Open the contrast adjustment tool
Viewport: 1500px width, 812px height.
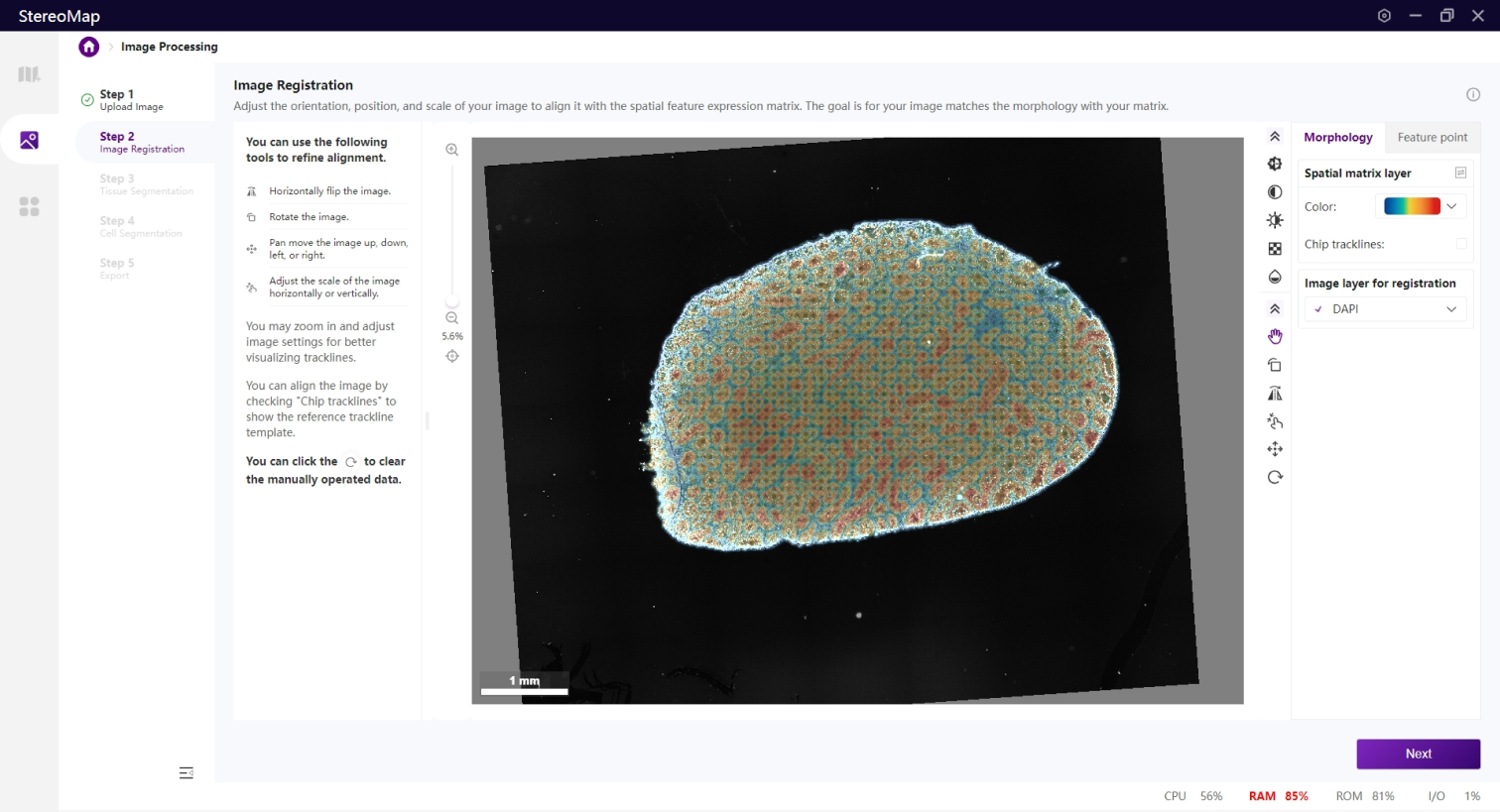pos(1275,192)
